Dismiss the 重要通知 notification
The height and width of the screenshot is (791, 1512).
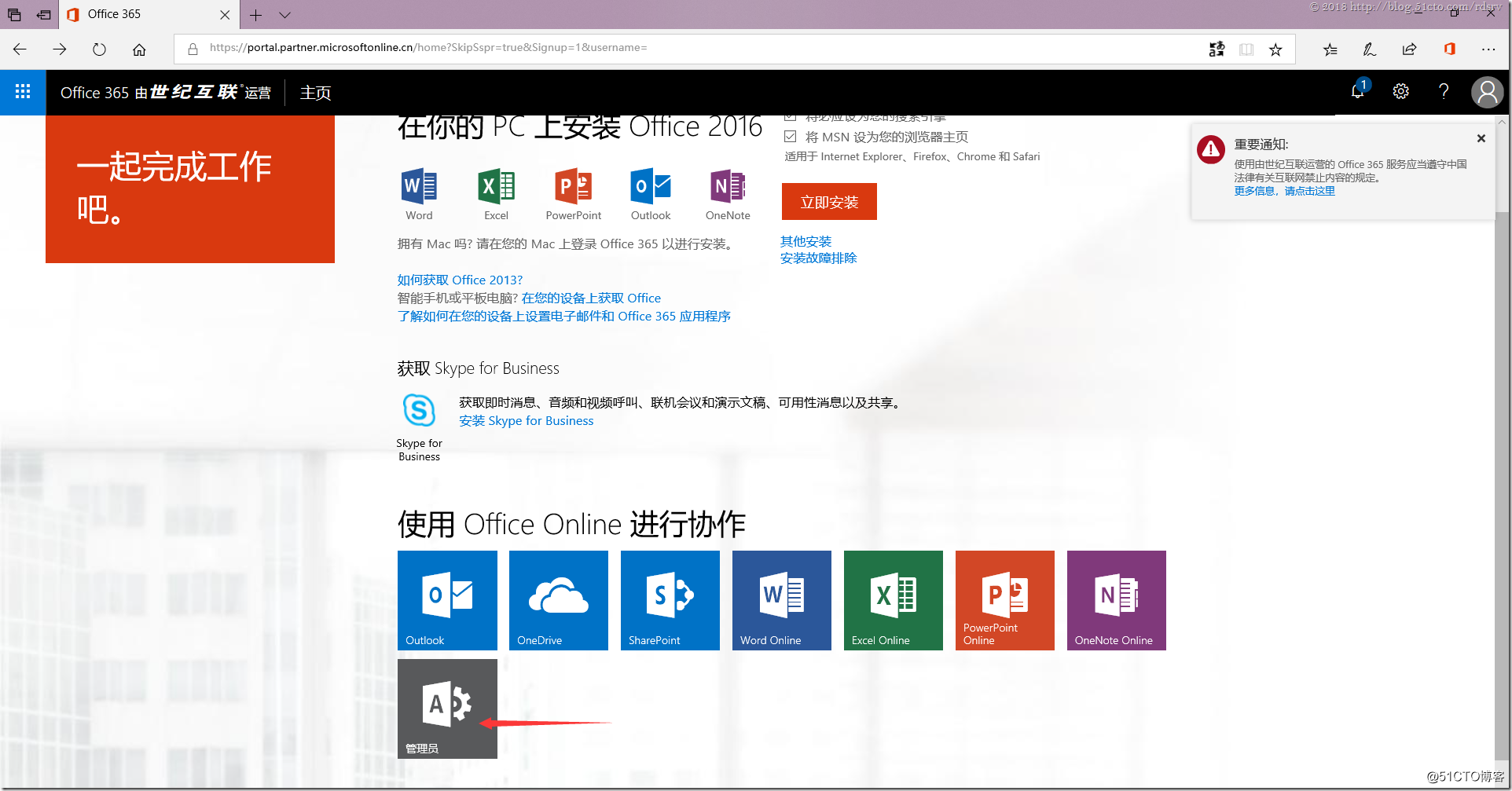click(x=1481, y=138)
